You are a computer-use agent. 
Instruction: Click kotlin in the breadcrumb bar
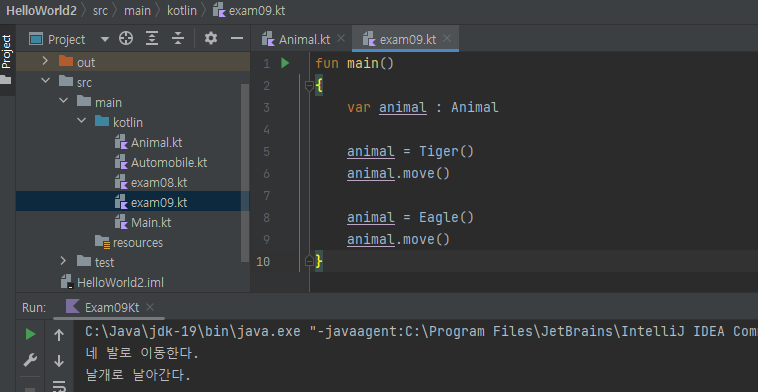[182, 11]
